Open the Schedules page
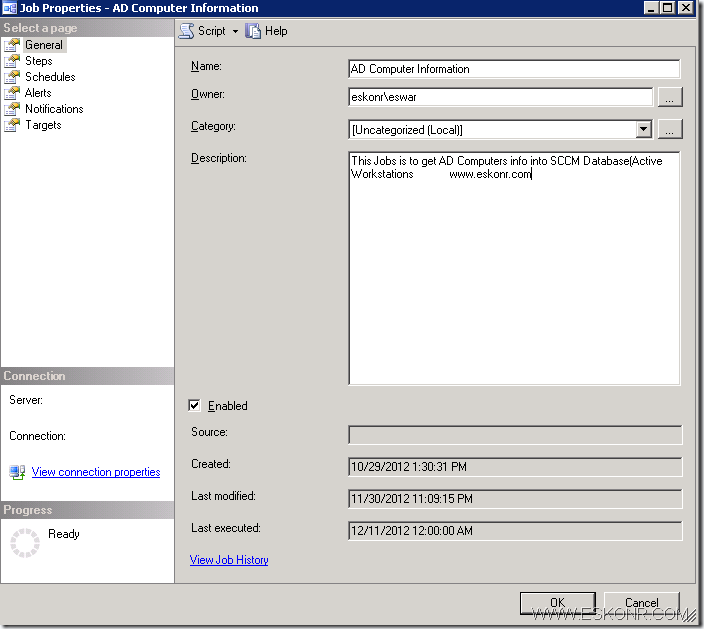Image resolution: width=704 pixels, height=629 pixels. [50, 77]
